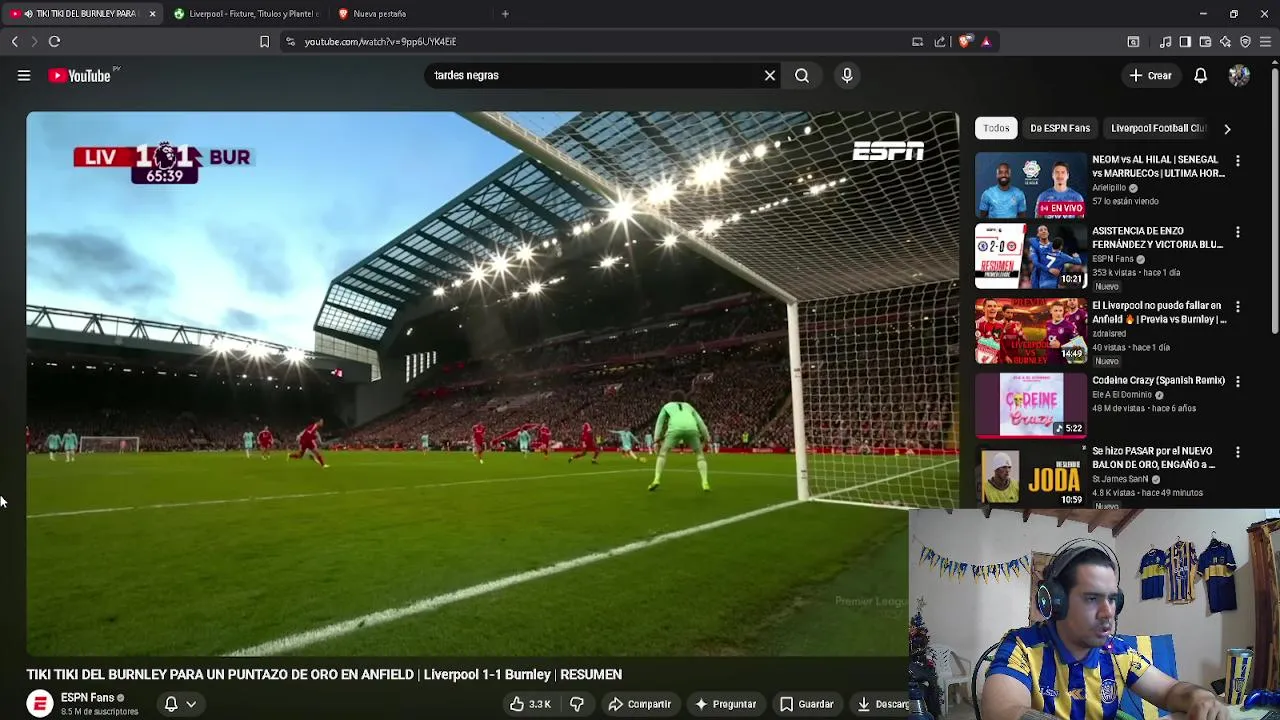Open options for 'El Liverpool no puede fallar'

[x=1238, y=307]
